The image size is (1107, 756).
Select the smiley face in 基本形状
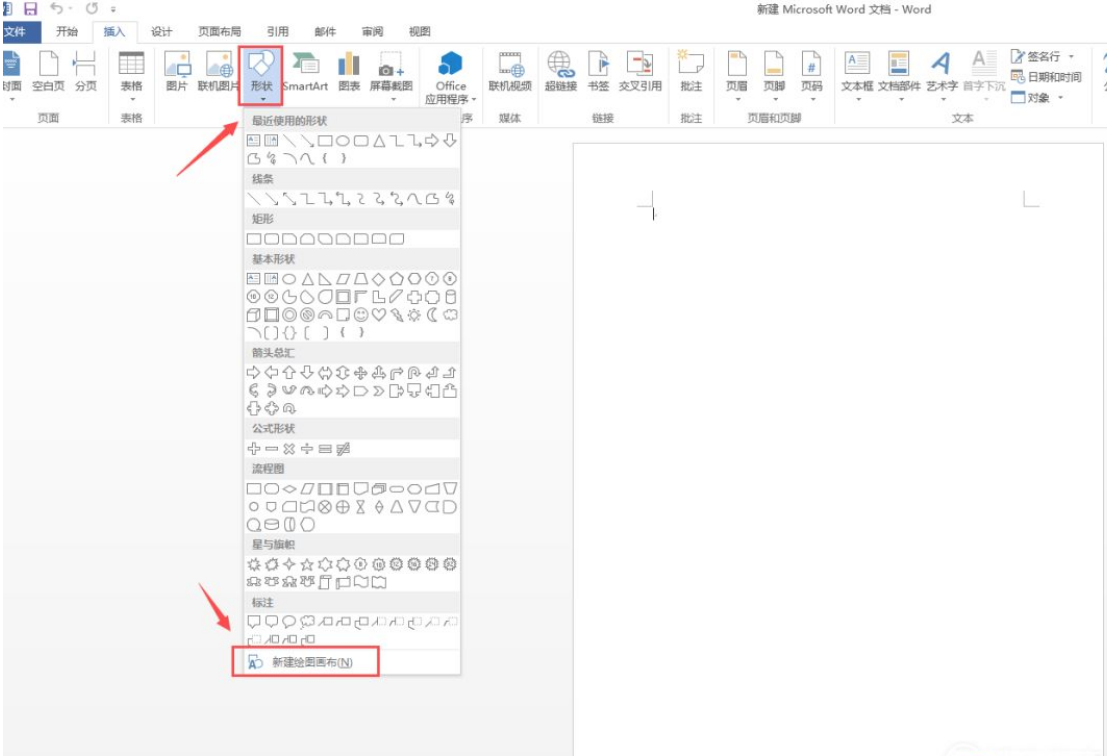(x=361, y=315)
